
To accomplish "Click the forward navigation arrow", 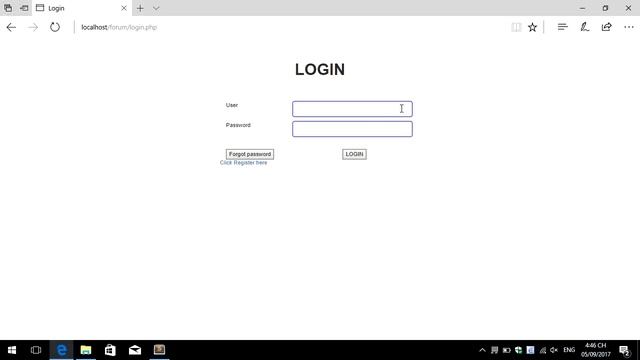I will click(x=33, y=27).
